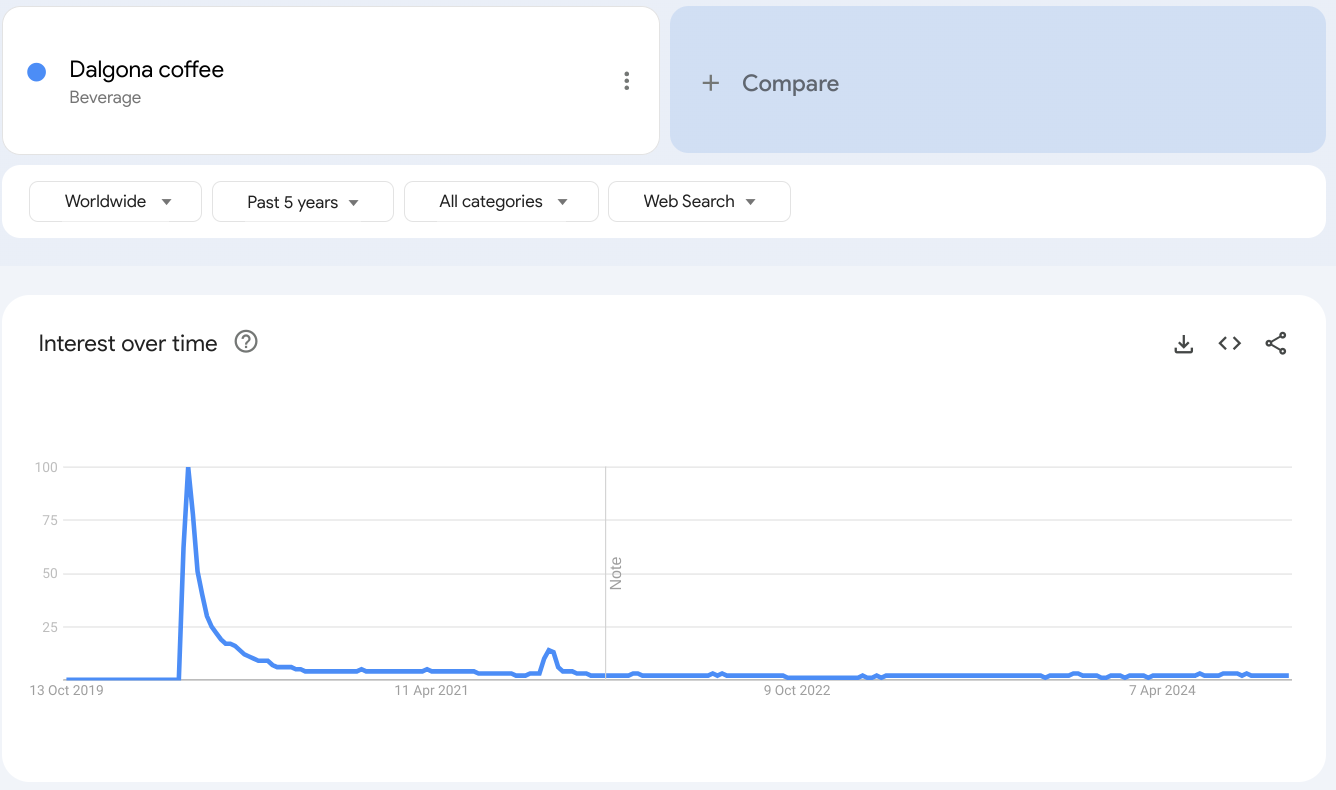1336x790 pixels.
Task: Click the plus icon beside Compare
Action: pos(711,83)
